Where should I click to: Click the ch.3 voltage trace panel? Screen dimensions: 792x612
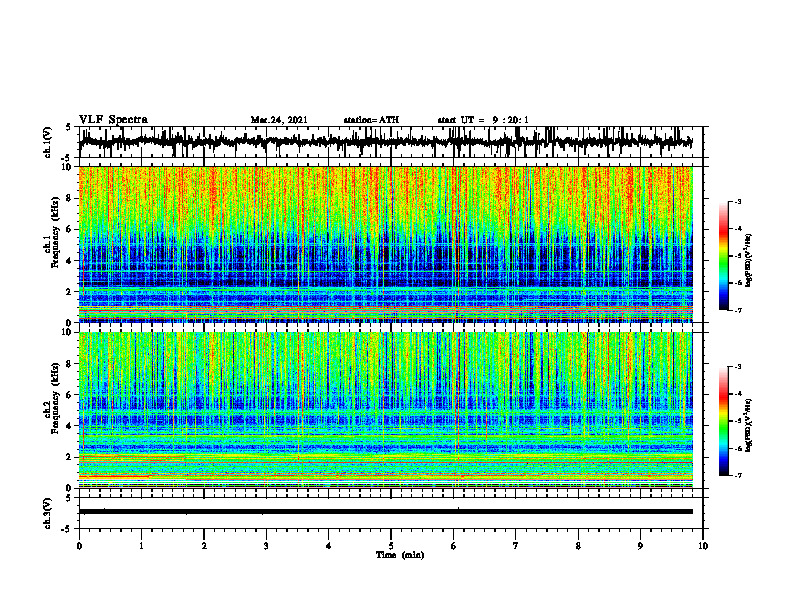point(393,513)
